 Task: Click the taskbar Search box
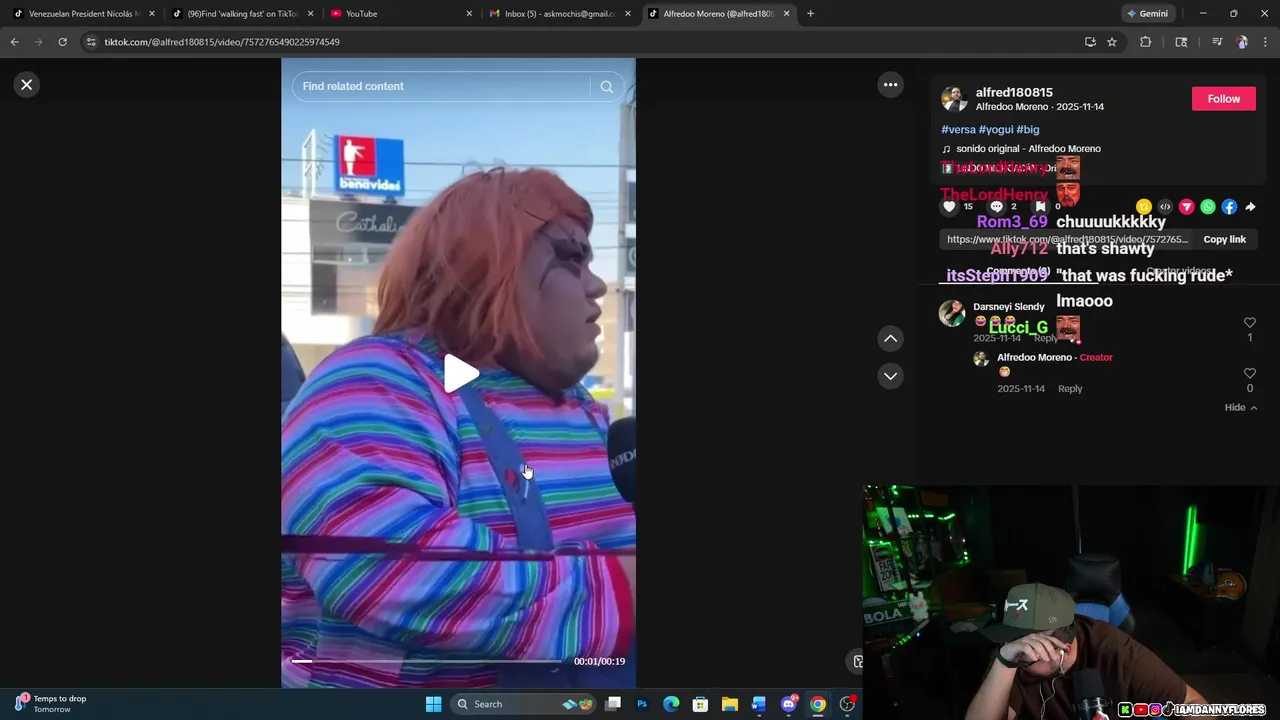[524, 704]
